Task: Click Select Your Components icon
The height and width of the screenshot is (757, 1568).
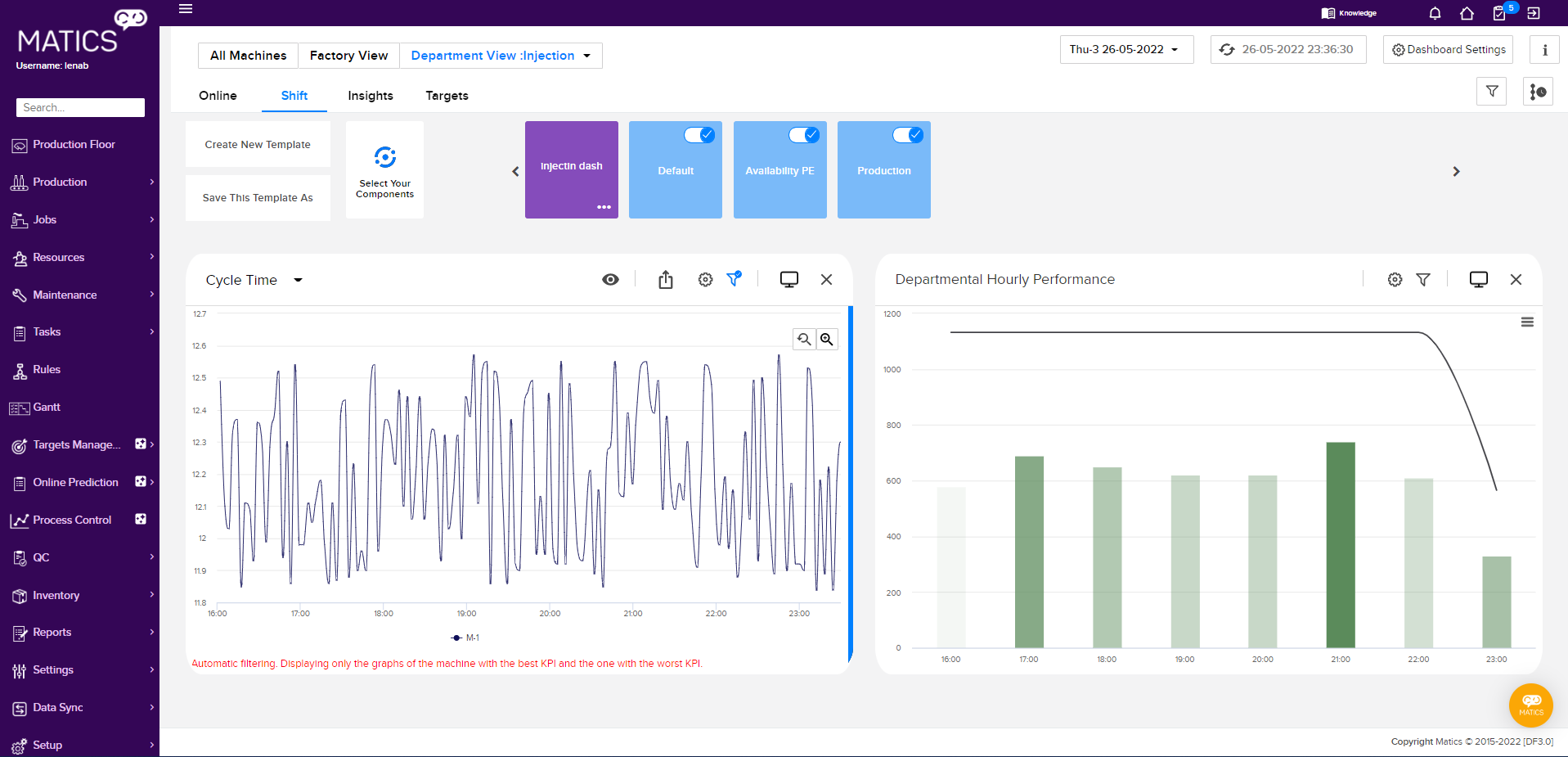Action: click(x=385, y=156)
